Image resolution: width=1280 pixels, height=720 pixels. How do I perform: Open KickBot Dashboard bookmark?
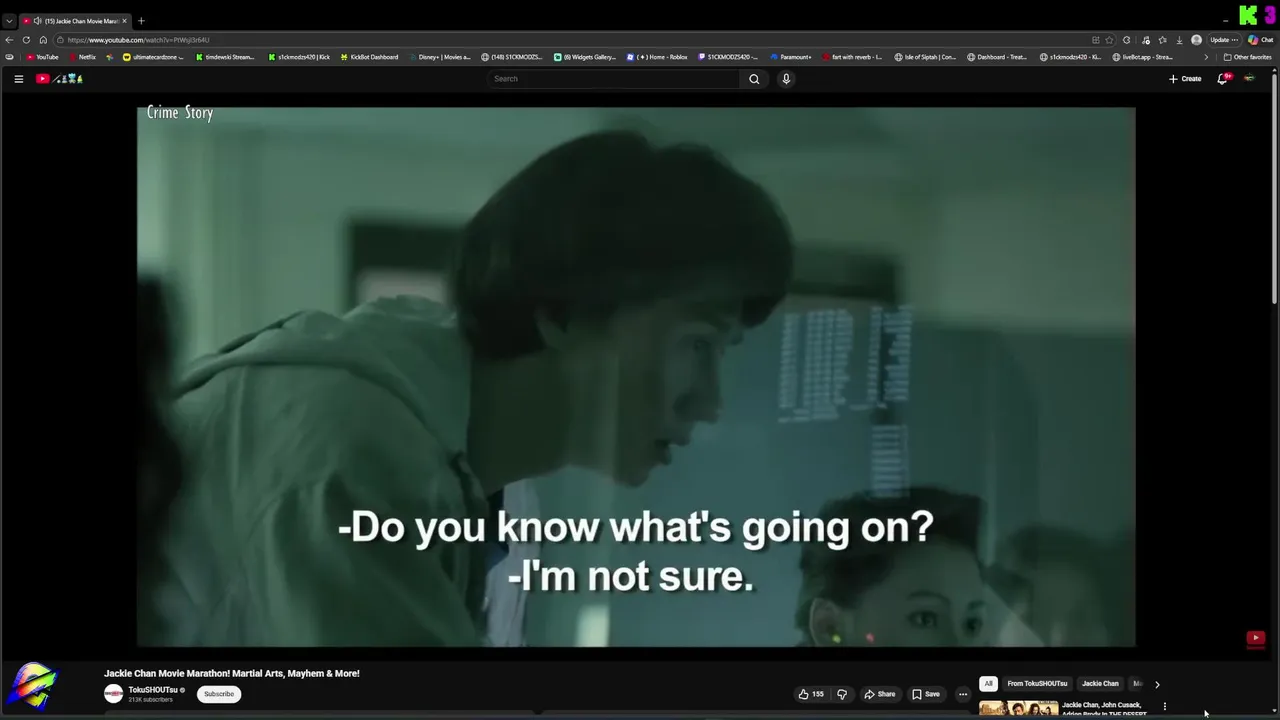click(x=369, y=57)
